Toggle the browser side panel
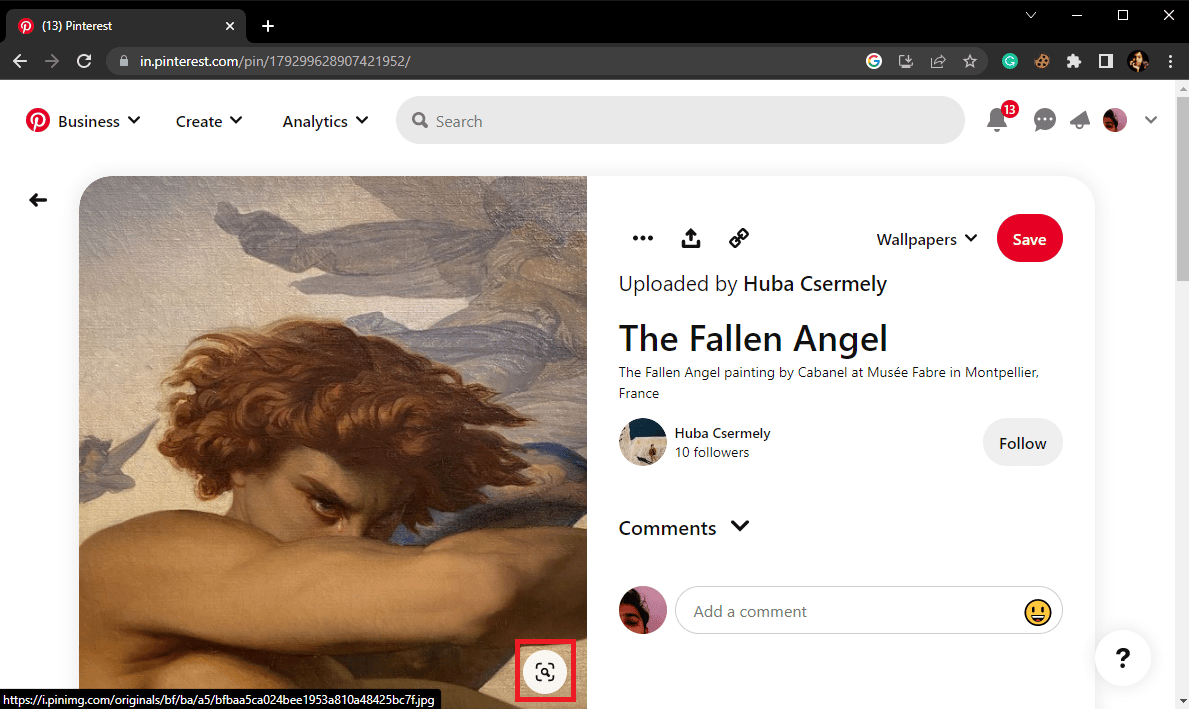 point(1106,61)
